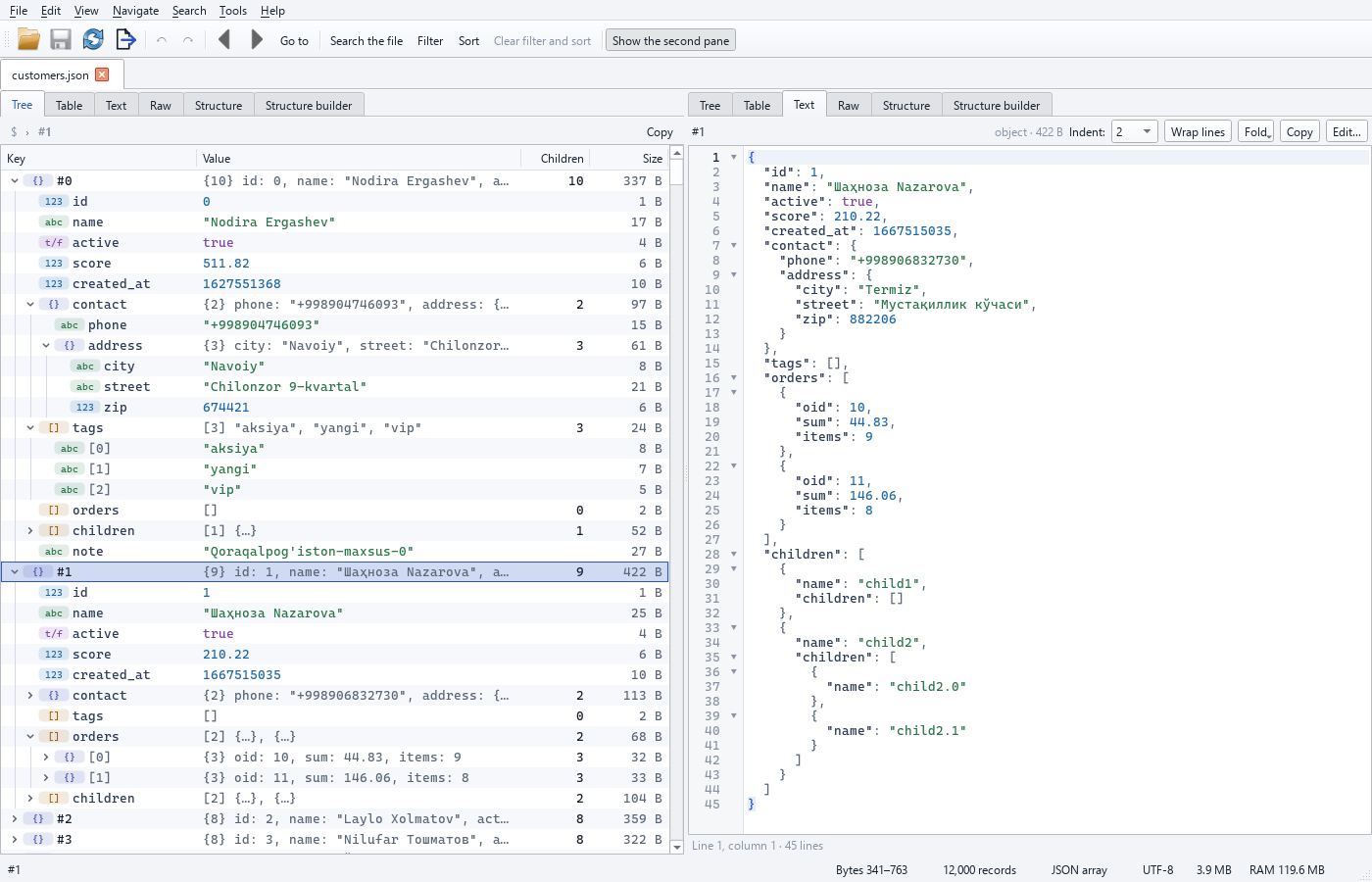
Task: Click the Go to button
Action: coord(294,40)
